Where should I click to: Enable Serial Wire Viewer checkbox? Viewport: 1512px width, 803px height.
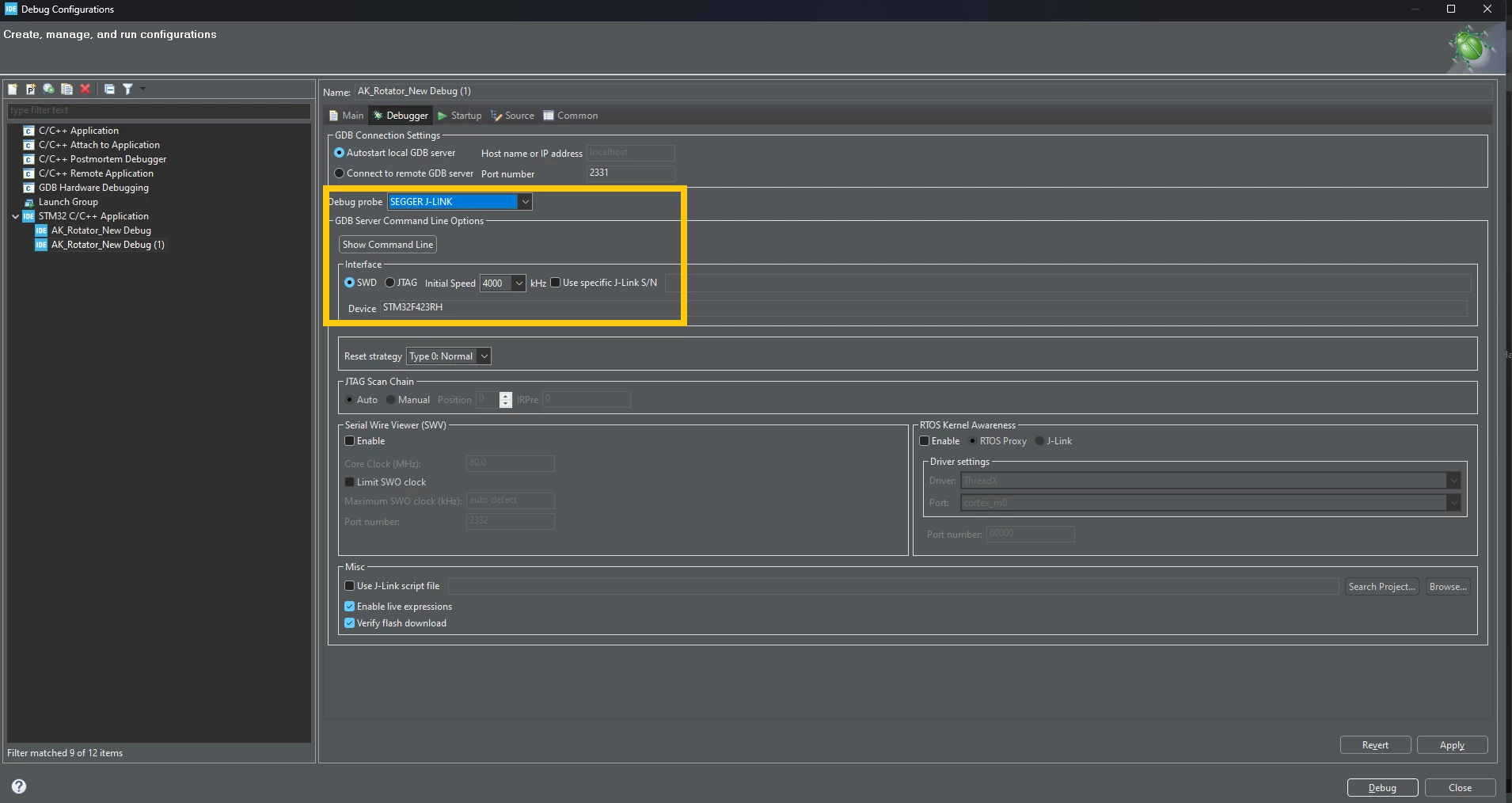point(350,441)
